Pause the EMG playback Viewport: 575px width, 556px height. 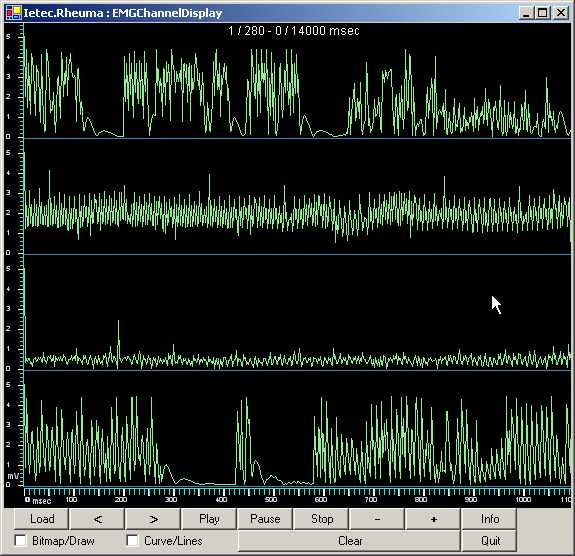pos(265,519)
